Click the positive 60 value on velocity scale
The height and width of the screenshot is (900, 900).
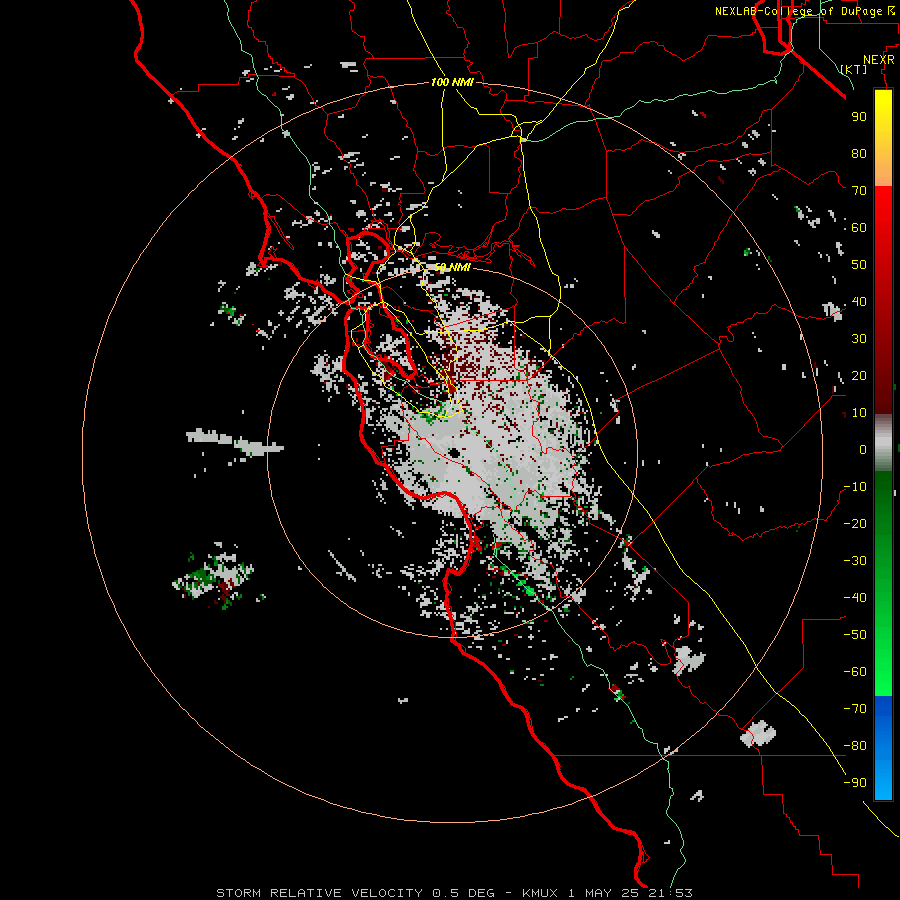[859, 228]
